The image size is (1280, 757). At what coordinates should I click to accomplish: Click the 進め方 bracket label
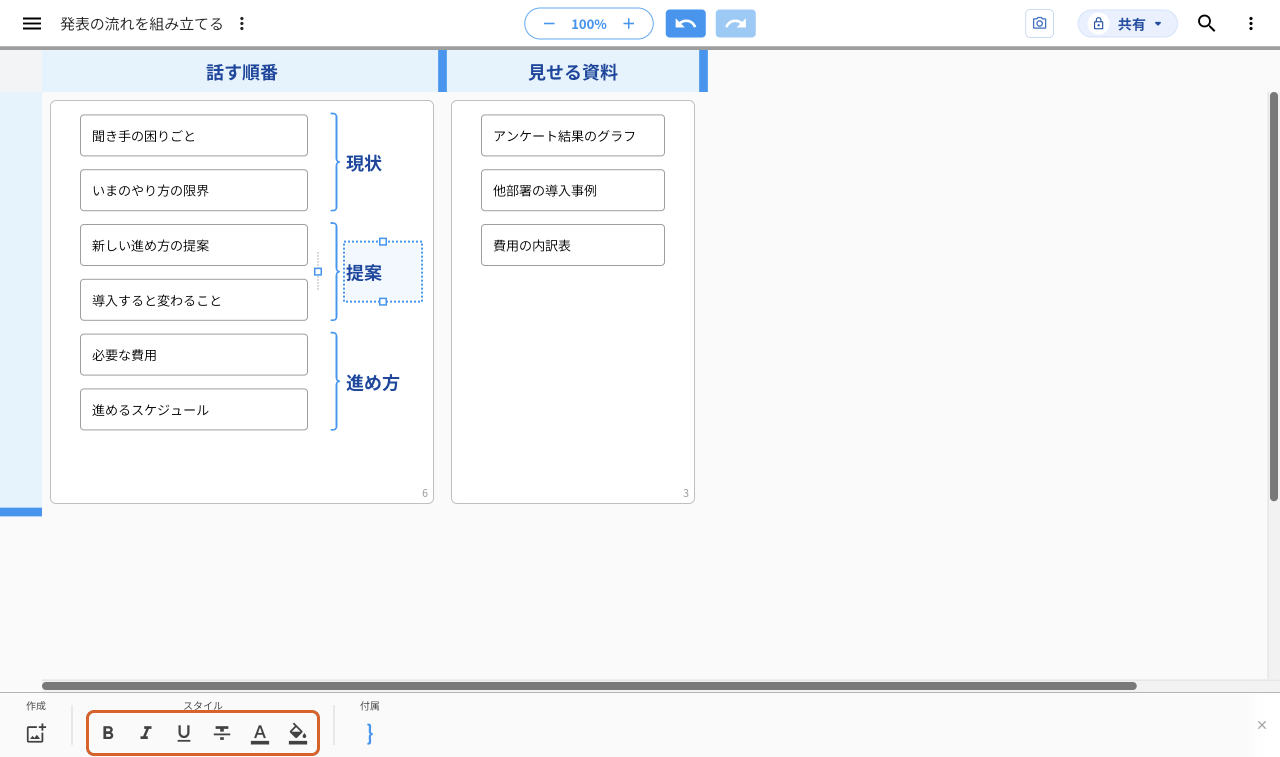pyautogui.click(x=373, y=383)
